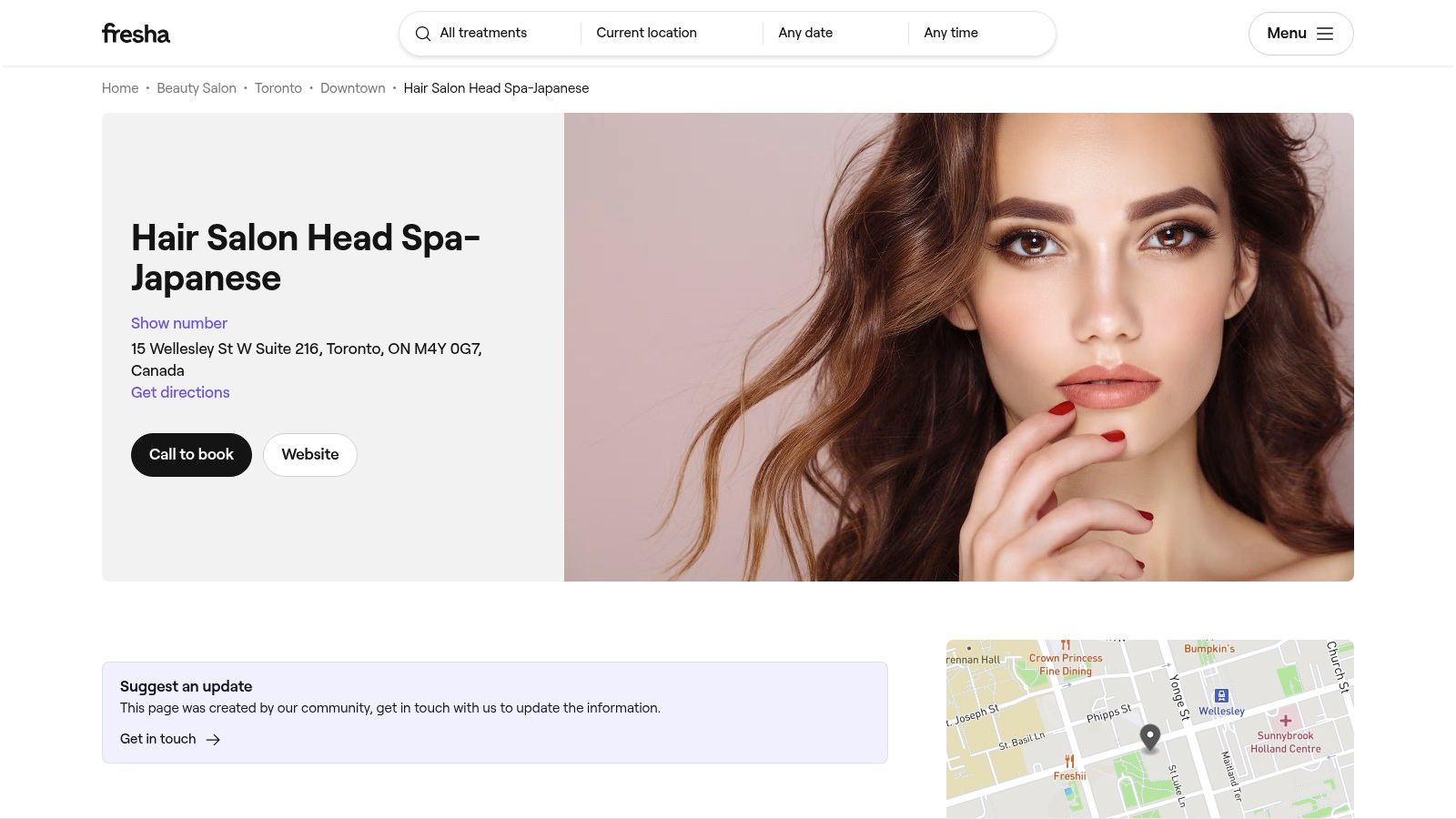Open the All treatments selector
Screen dimensions: 1456x819
[x=482, y=33]
